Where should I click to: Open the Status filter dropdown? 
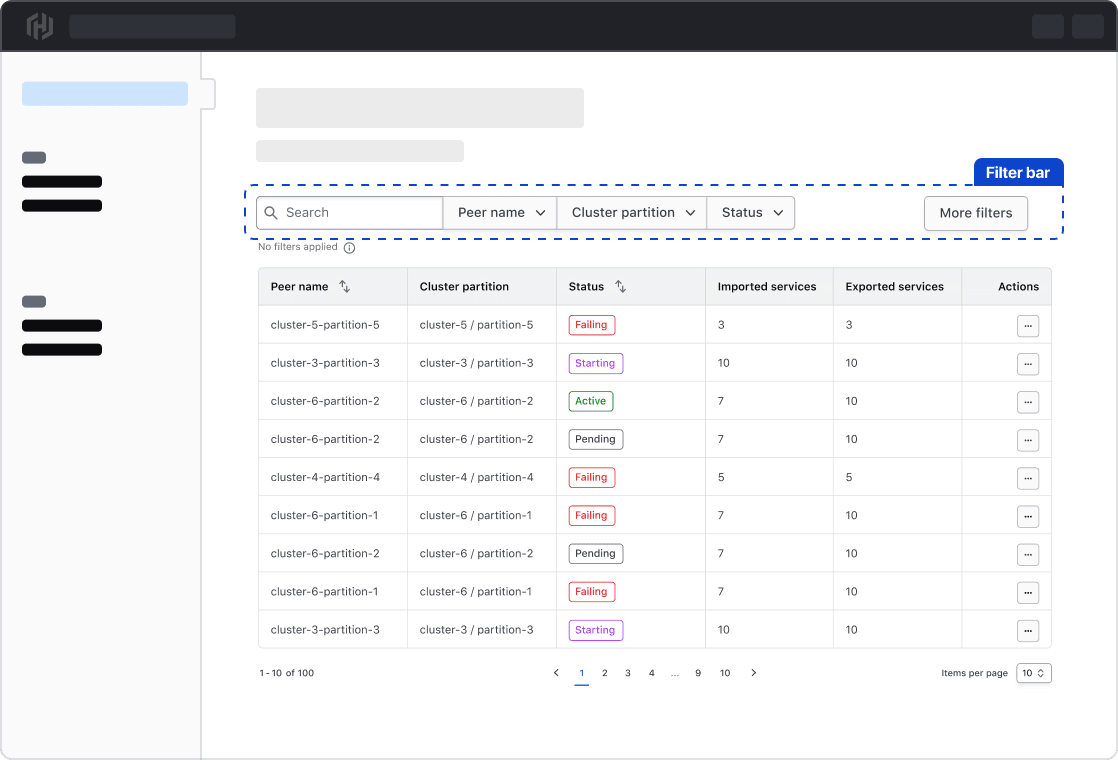pos(751,213)
